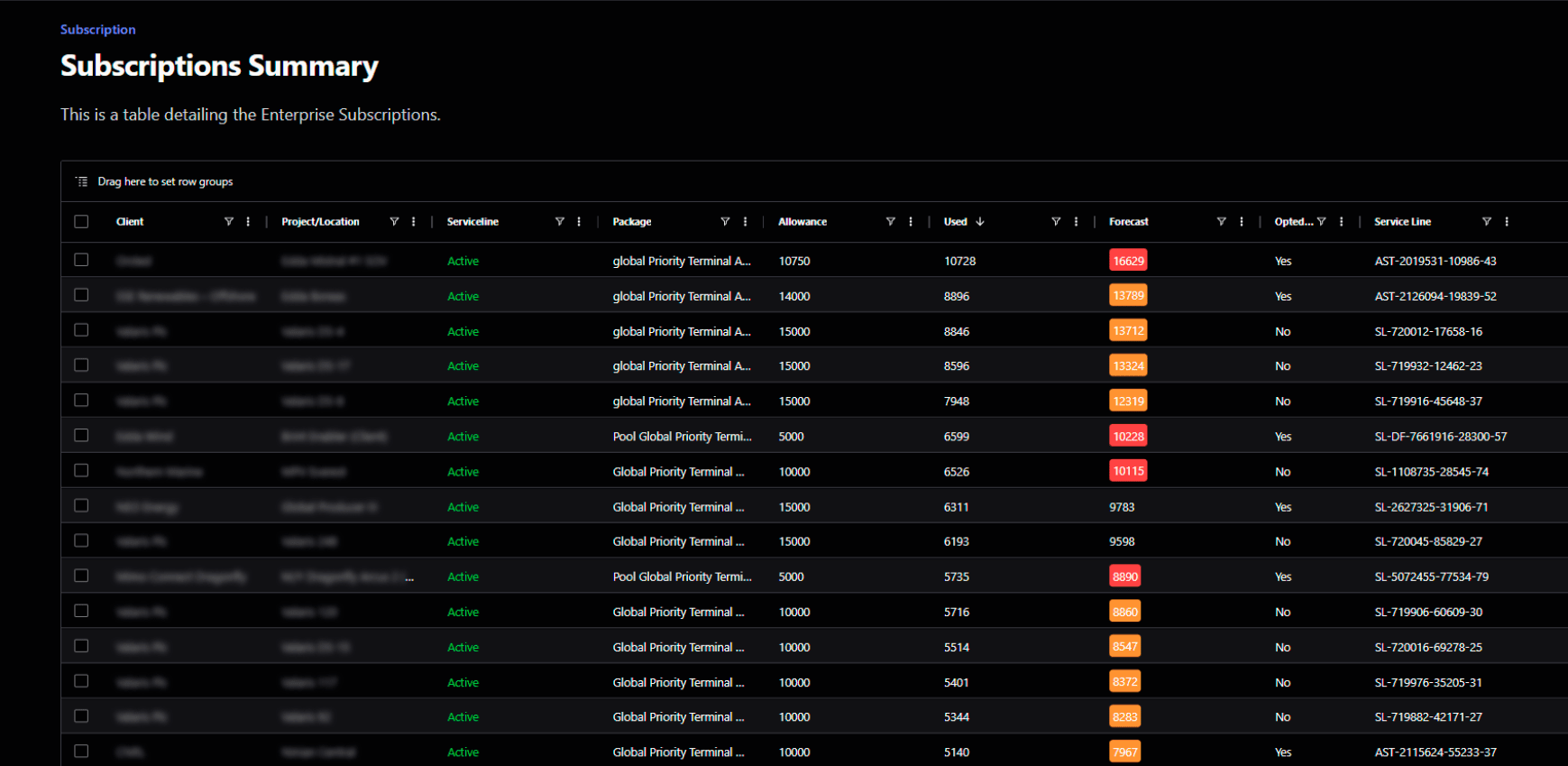Open filter icon for Client column

pyautogui.click(x=229, y=222)
